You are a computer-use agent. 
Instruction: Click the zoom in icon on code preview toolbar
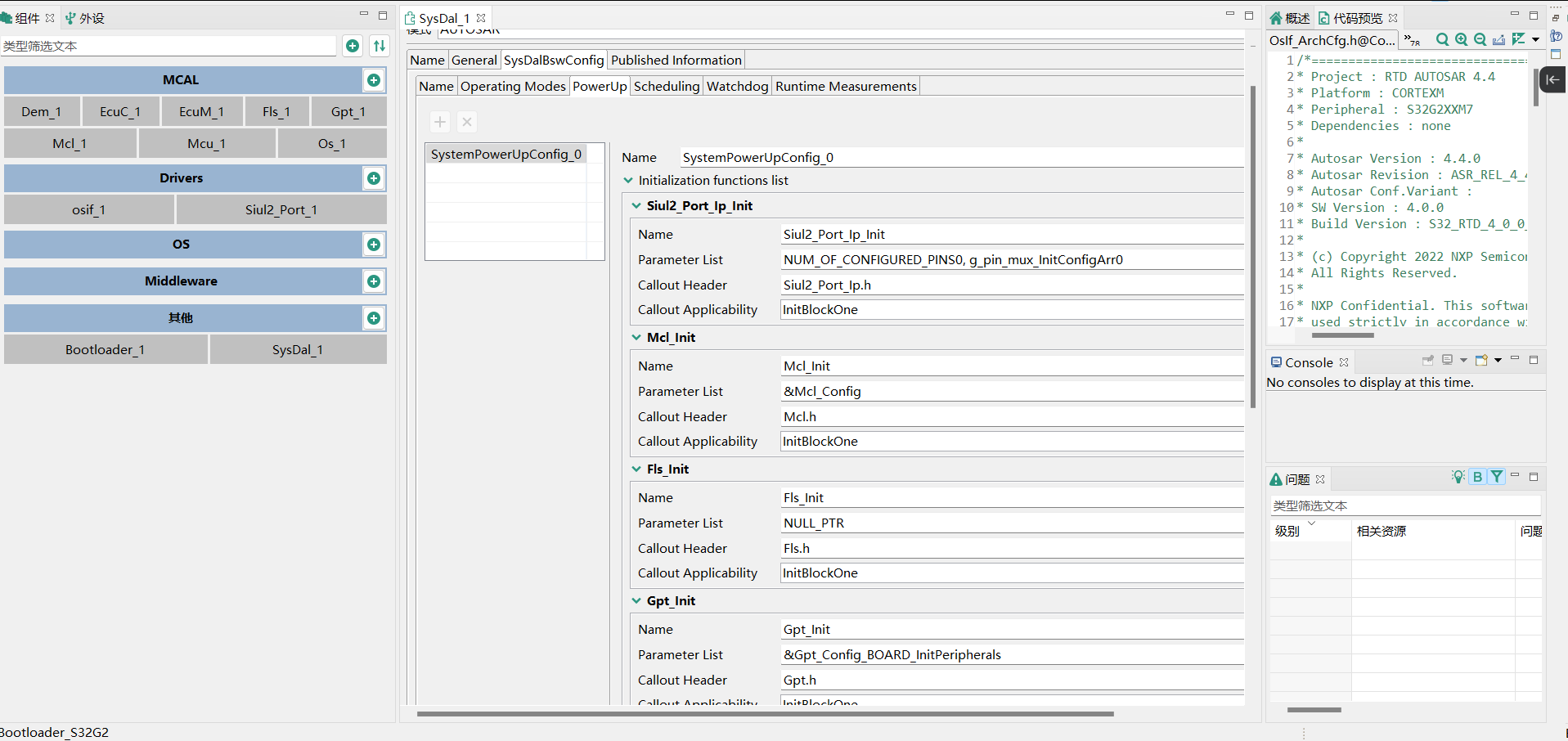[x=1461, y=39]
